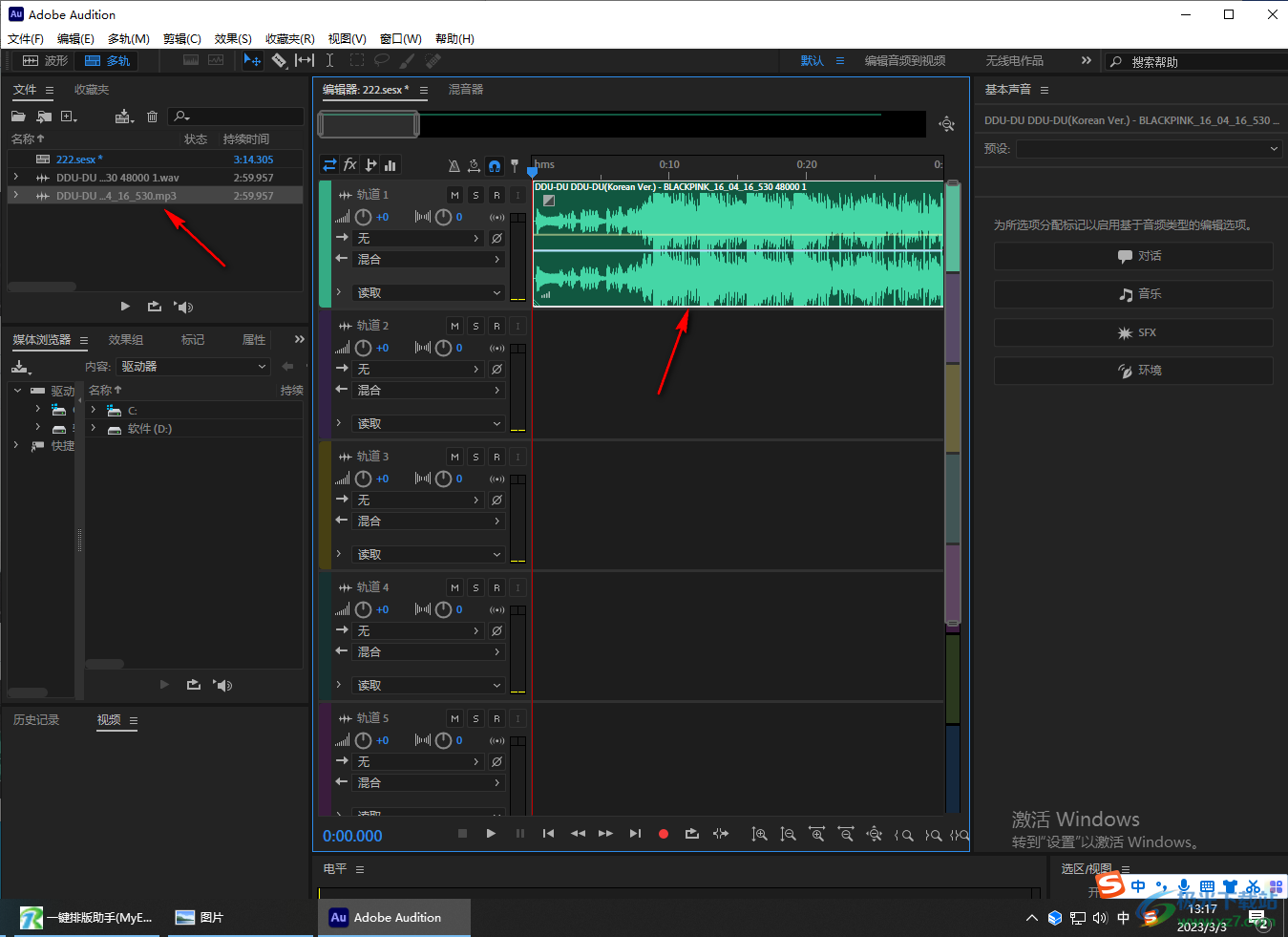
Task: Select the Move tool in toolbar
Action: coord(252,60)
